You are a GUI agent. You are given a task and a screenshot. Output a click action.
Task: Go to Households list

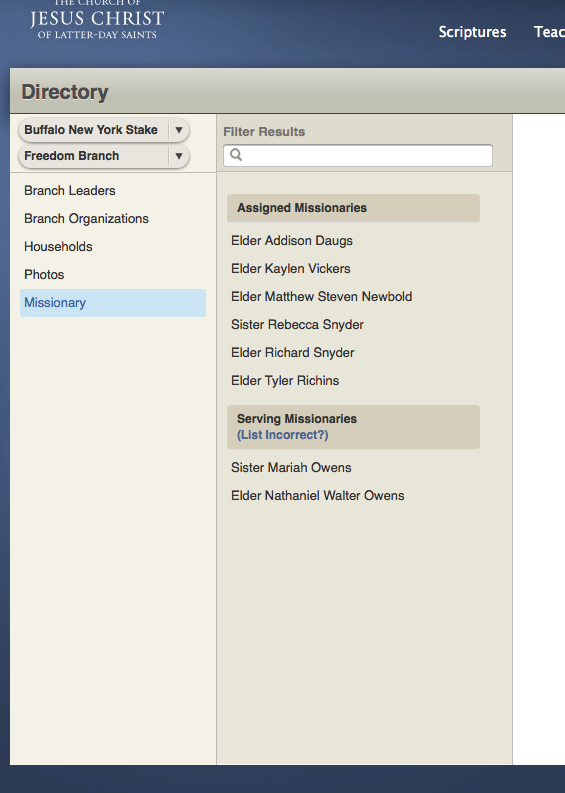(x=58, y=246)
